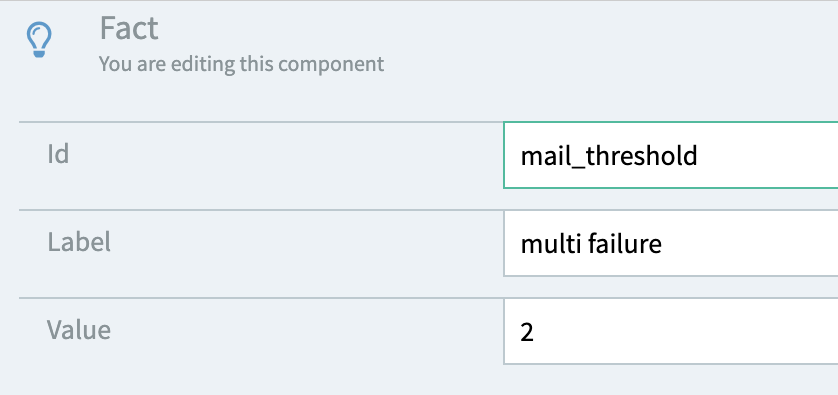This screenshot has width=838, height=395.
Task: Click the word 'component' in the subtitle
Action: point(331,65)
